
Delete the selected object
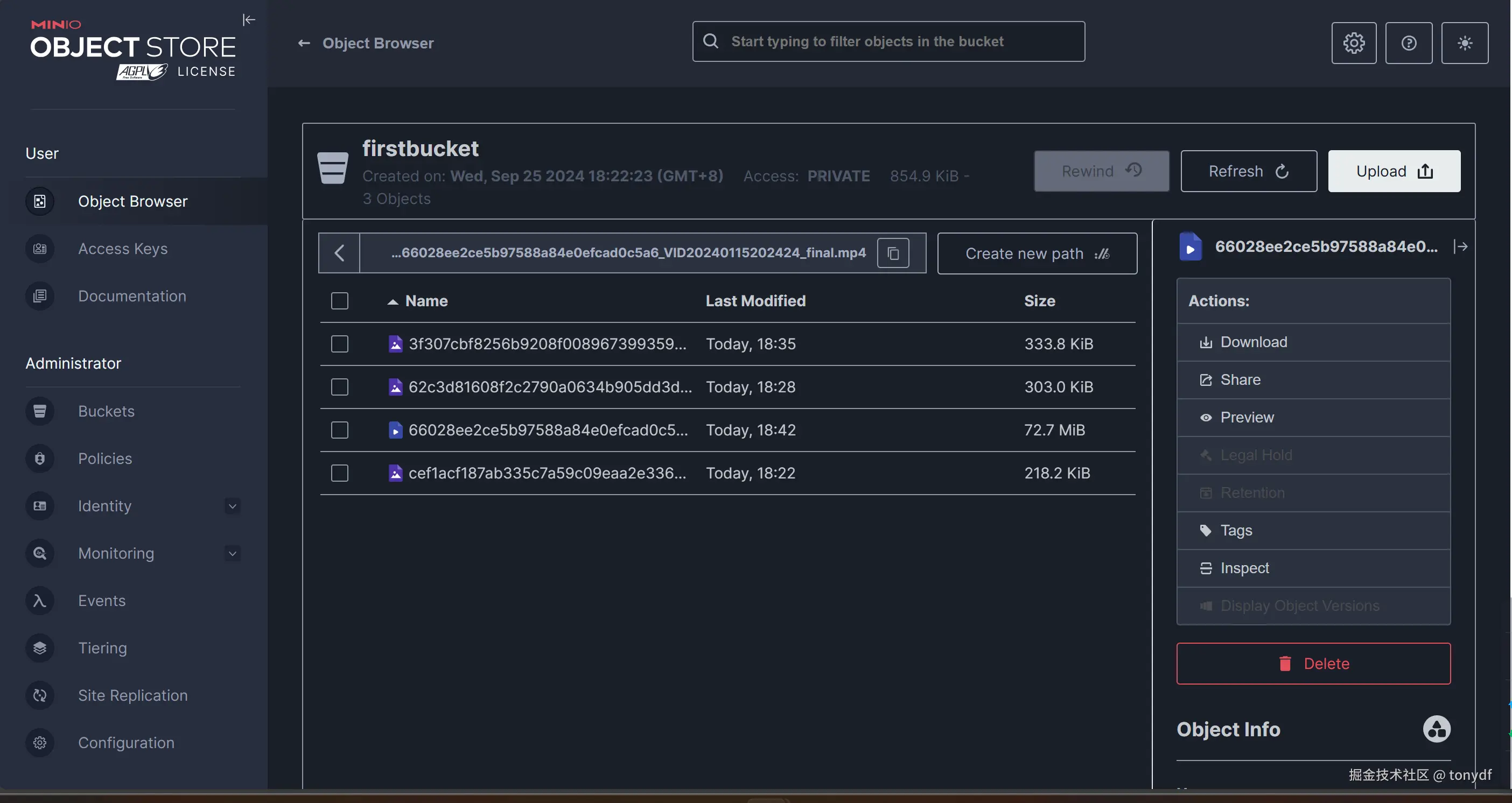pos(1313,664)
